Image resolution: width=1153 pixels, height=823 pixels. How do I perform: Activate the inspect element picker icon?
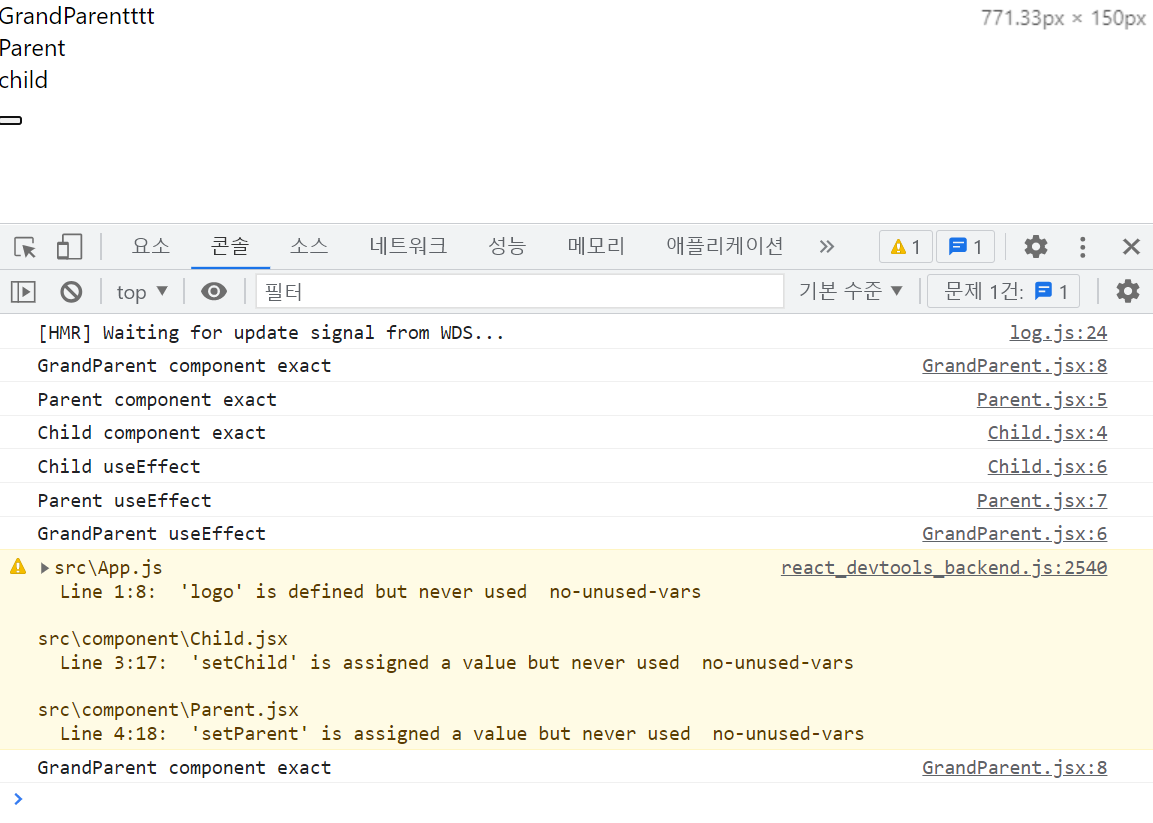(25, 247)
